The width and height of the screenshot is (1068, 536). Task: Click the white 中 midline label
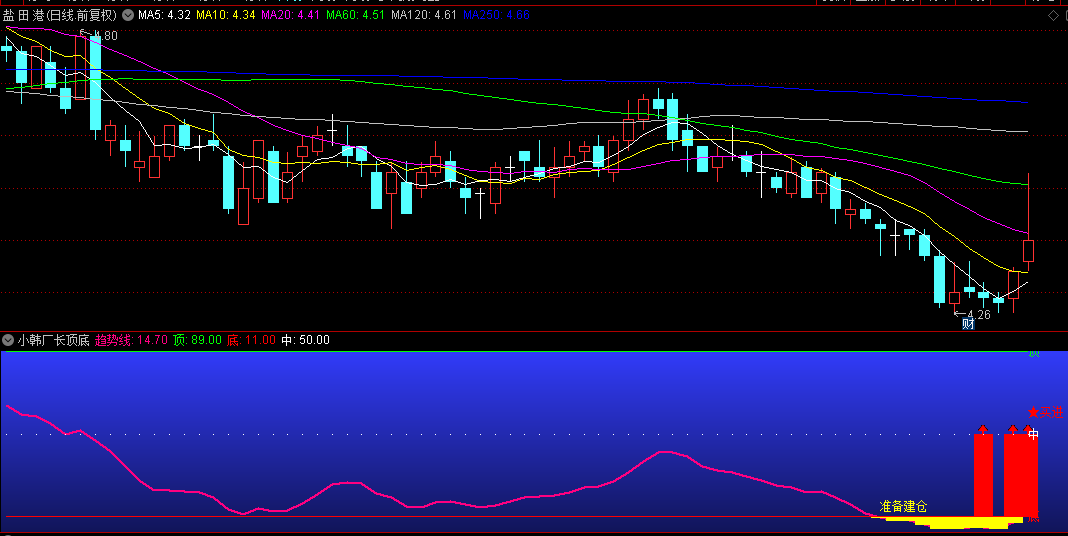coord(1034,434)
